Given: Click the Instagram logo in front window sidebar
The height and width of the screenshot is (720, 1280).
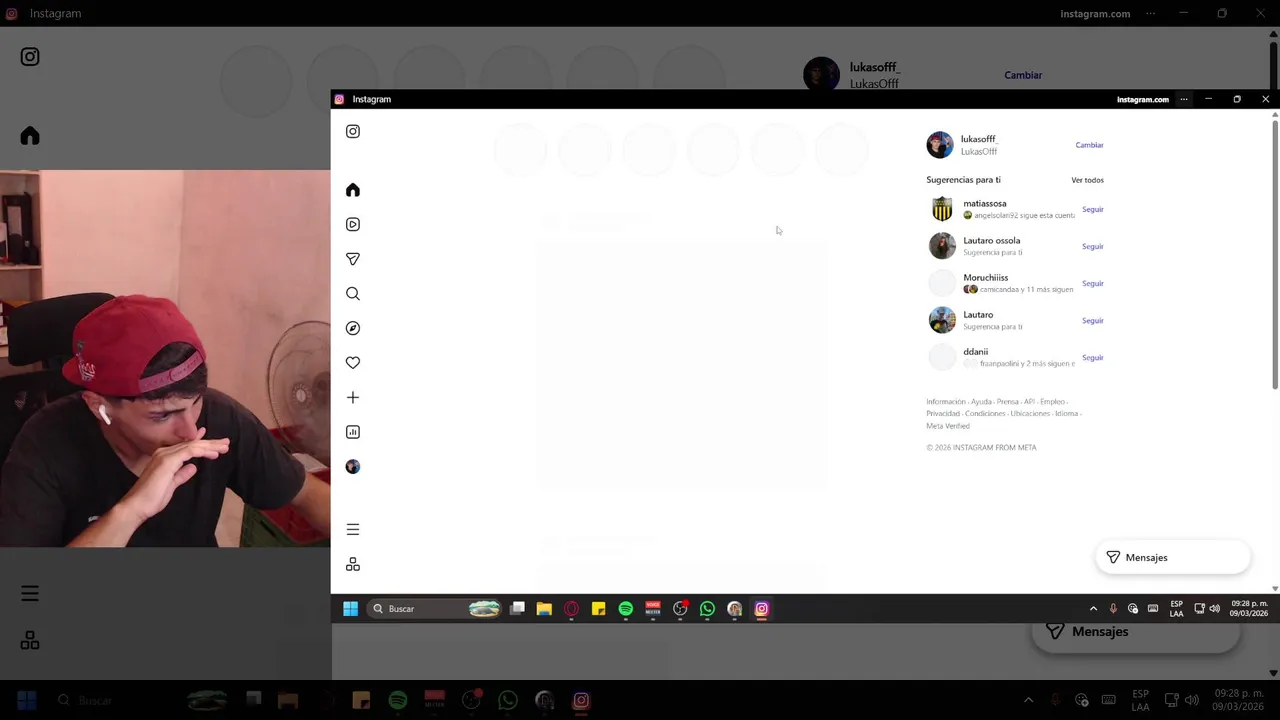Looking at the screenshot, I should click(x=353, y=131).
